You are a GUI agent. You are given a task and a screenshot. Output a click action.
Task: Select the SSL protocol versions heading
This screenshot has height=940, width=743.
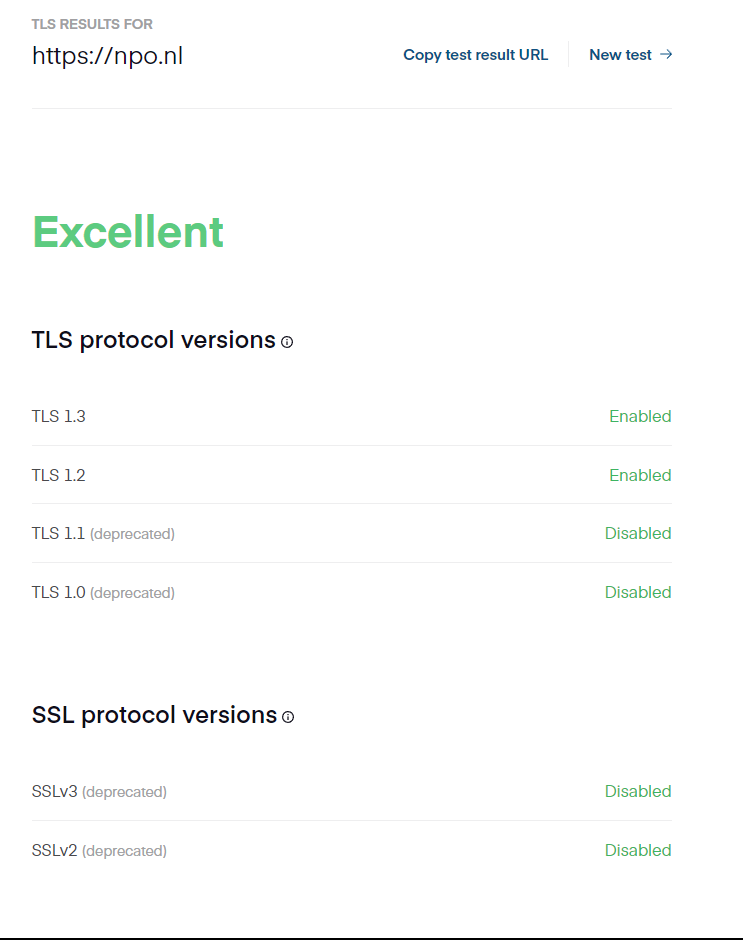point(154,715)
